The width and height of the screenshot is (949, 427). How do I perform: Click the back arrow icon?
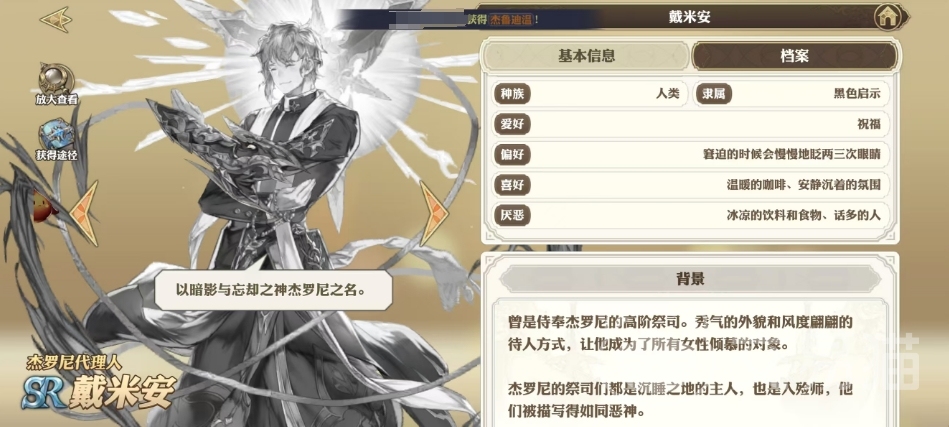56,20
